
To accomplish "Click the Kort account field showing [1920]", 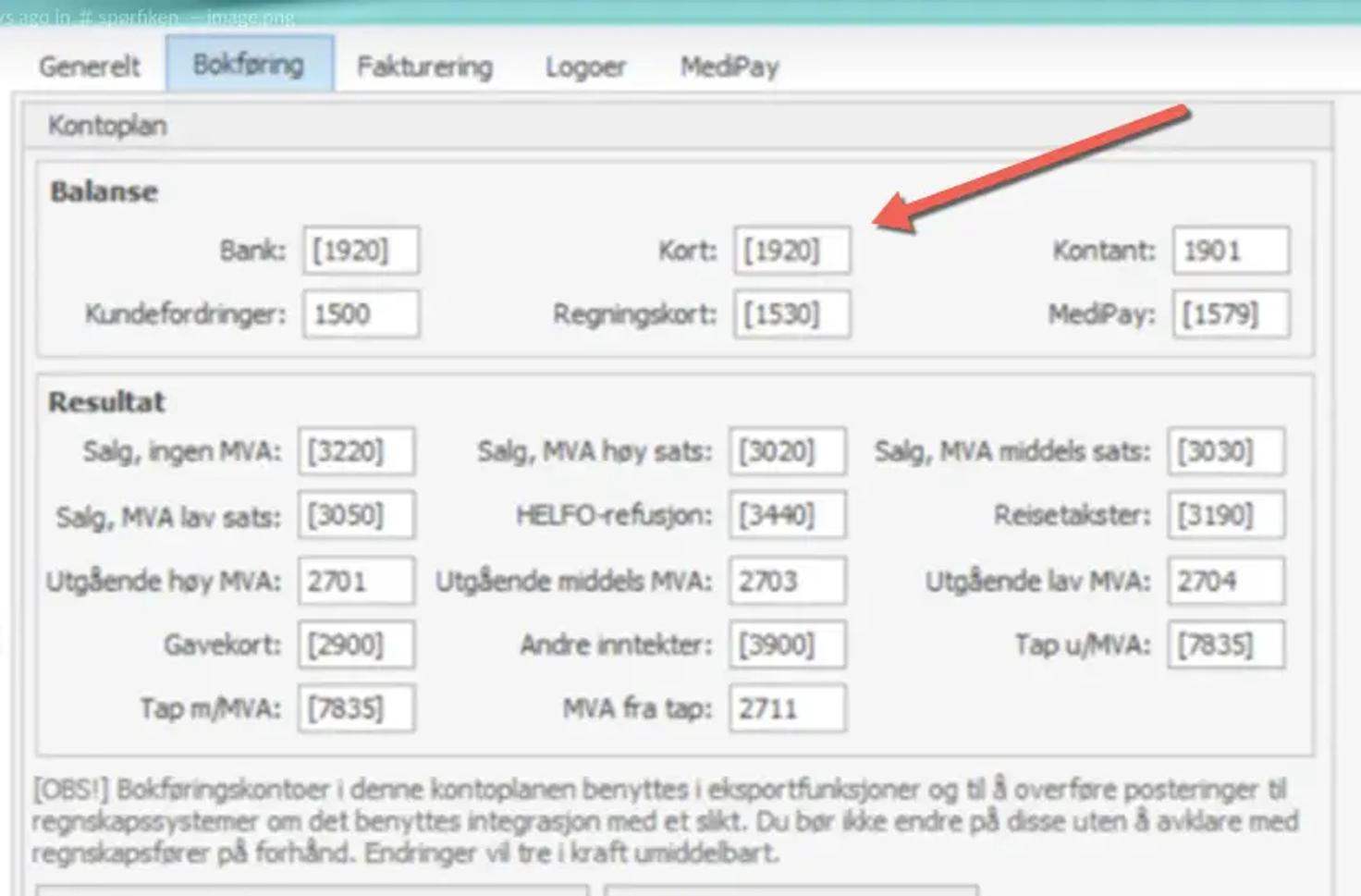I will 791,249.
